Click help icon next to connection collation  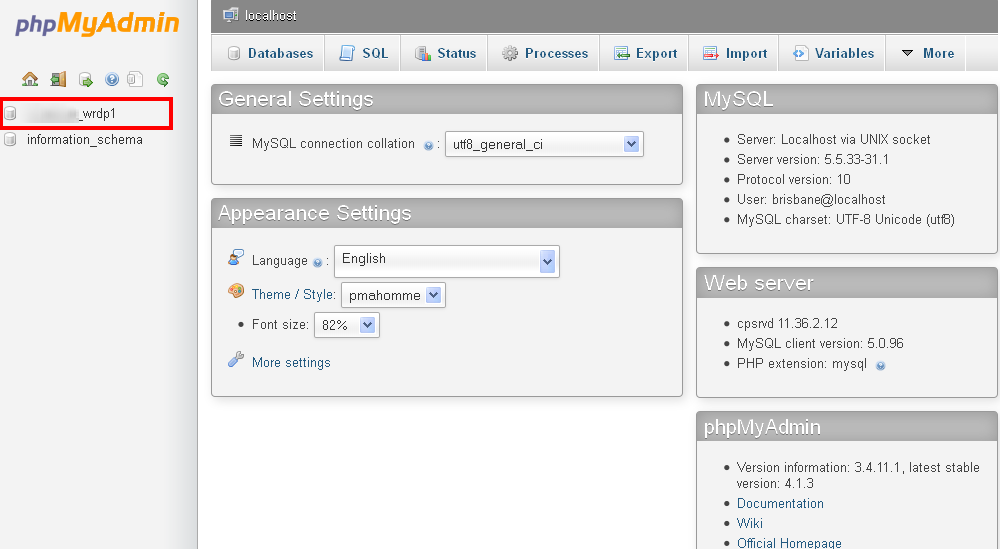pyautogui.click(x=429, y=146)
